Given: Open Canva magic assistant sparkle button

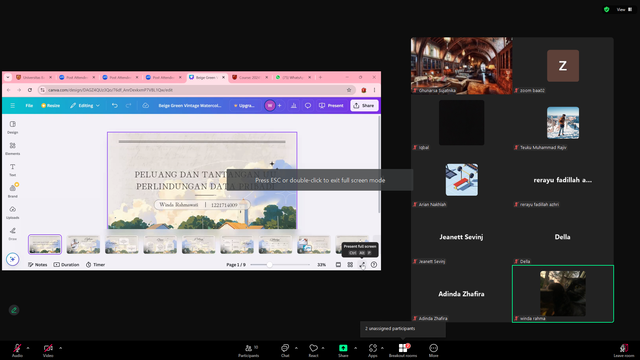Looking at the screenshot, I should (x=13, y=259).
